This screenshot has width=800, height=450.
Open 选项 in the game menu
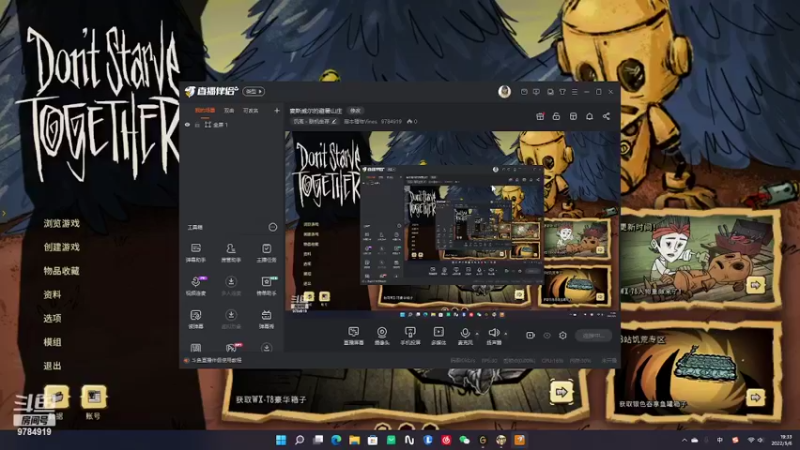point(52,318)
